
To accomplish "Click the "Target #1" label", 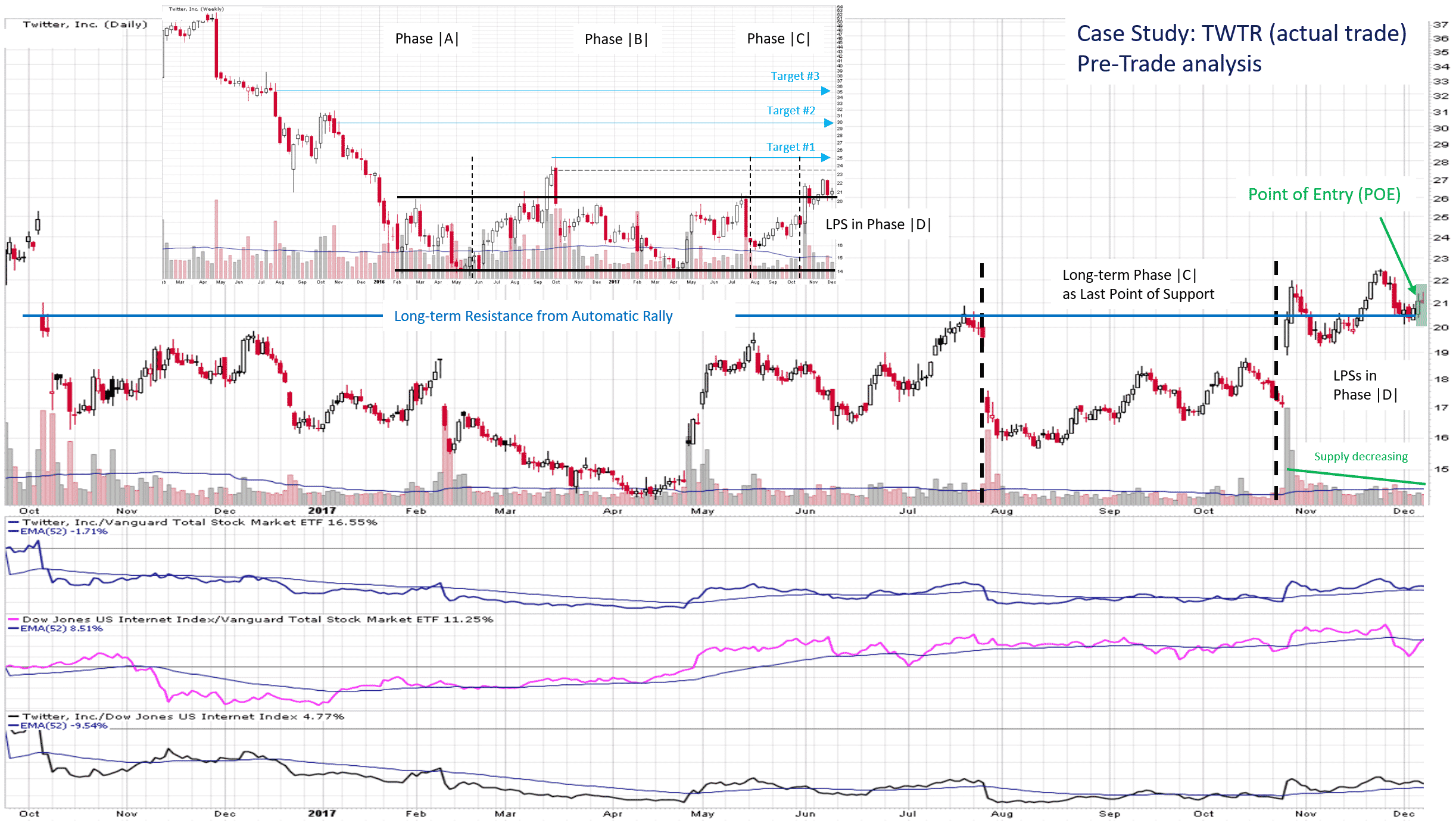I will pyautogui.click(x=790, y=146).
